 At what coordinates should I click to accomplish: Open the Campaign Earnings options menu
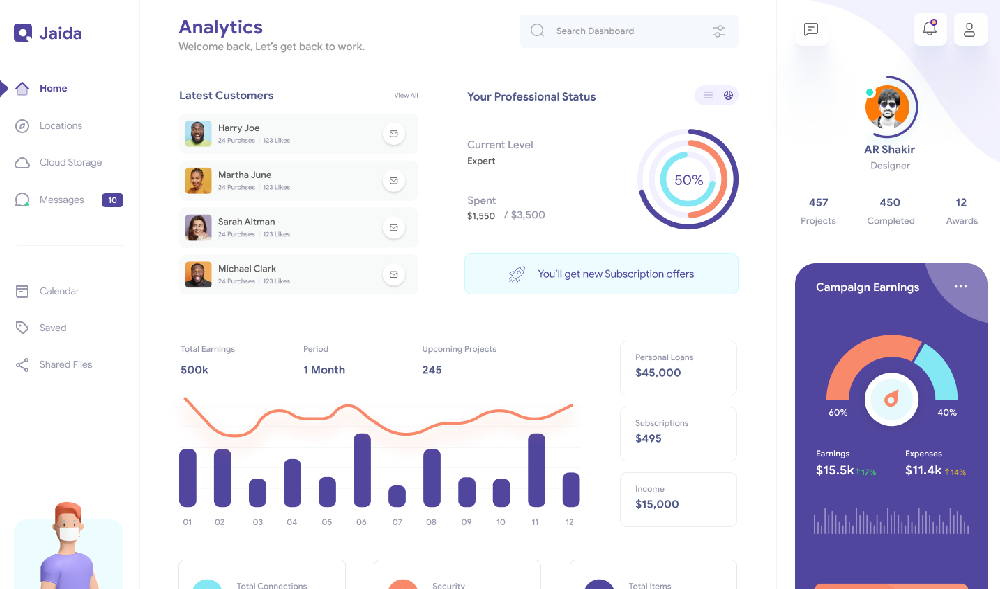(960, 286)
